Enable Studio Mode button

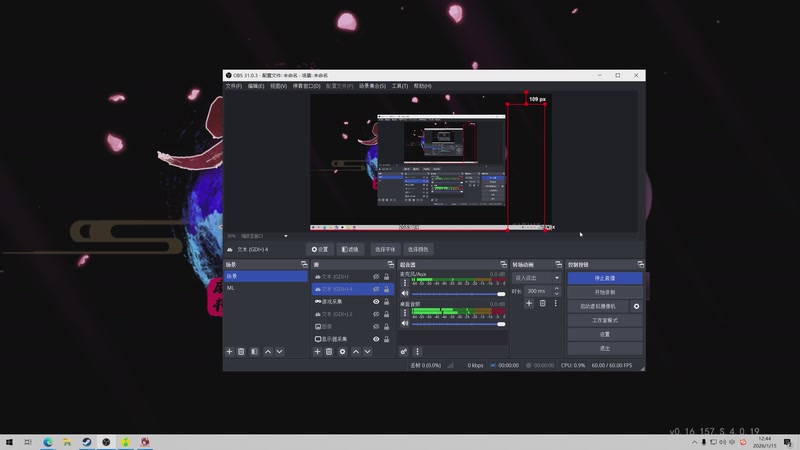coord(605,320)
